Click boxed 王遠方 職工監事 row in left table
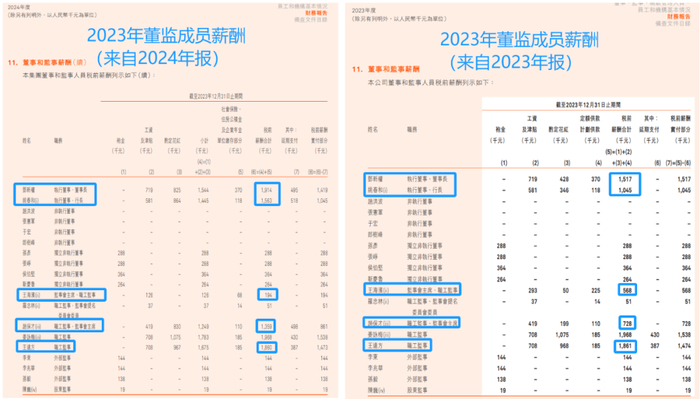Image resolution: width=700 pixels, height=399 pixels. pyautogui.click(x=46, y=346)
